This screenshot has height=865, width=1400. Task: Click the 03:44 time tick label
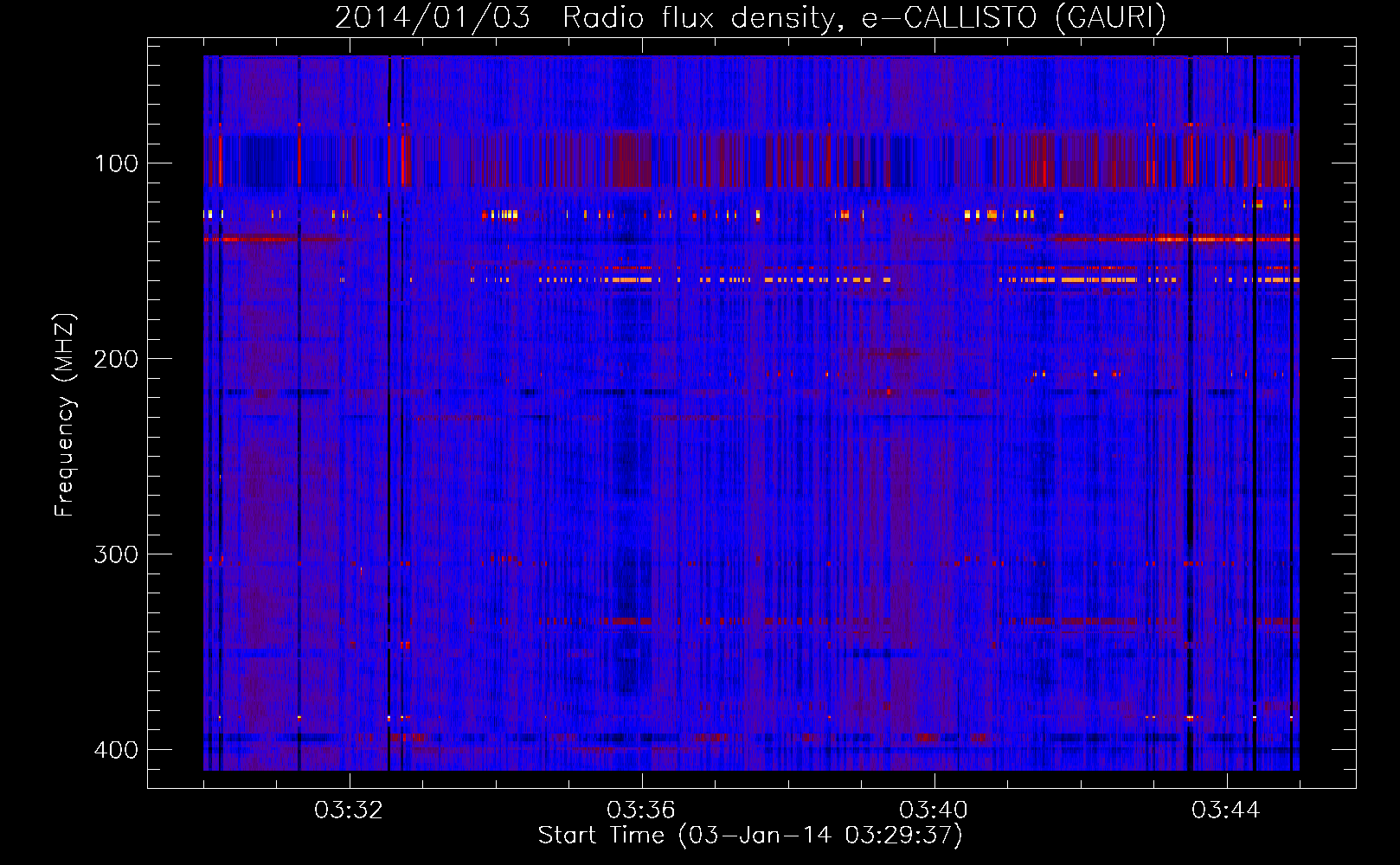(1226, 811)
